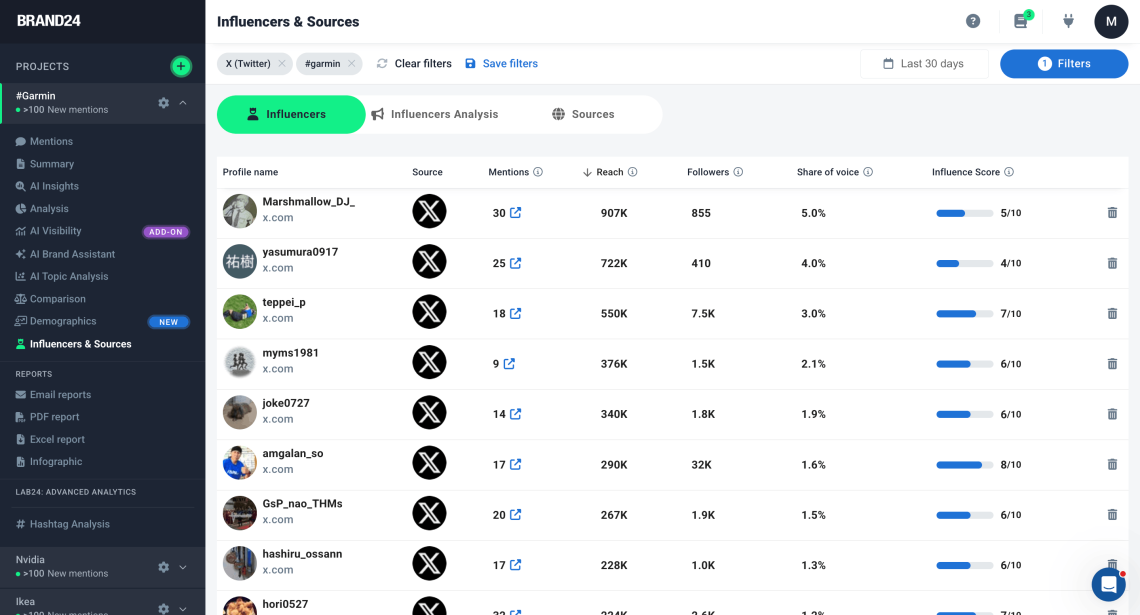Sort the table by Reach column
The image size is (1140, 615).
coord(609,172)
